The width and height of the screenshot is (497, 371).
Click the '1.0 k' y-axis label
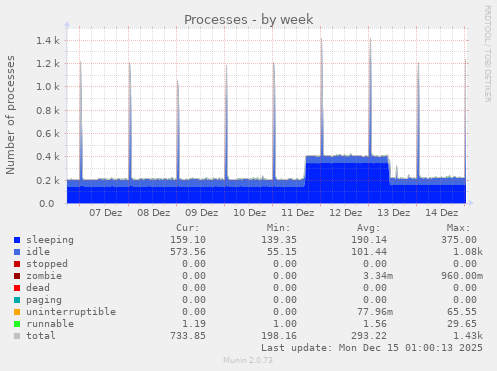click(48, 87)
